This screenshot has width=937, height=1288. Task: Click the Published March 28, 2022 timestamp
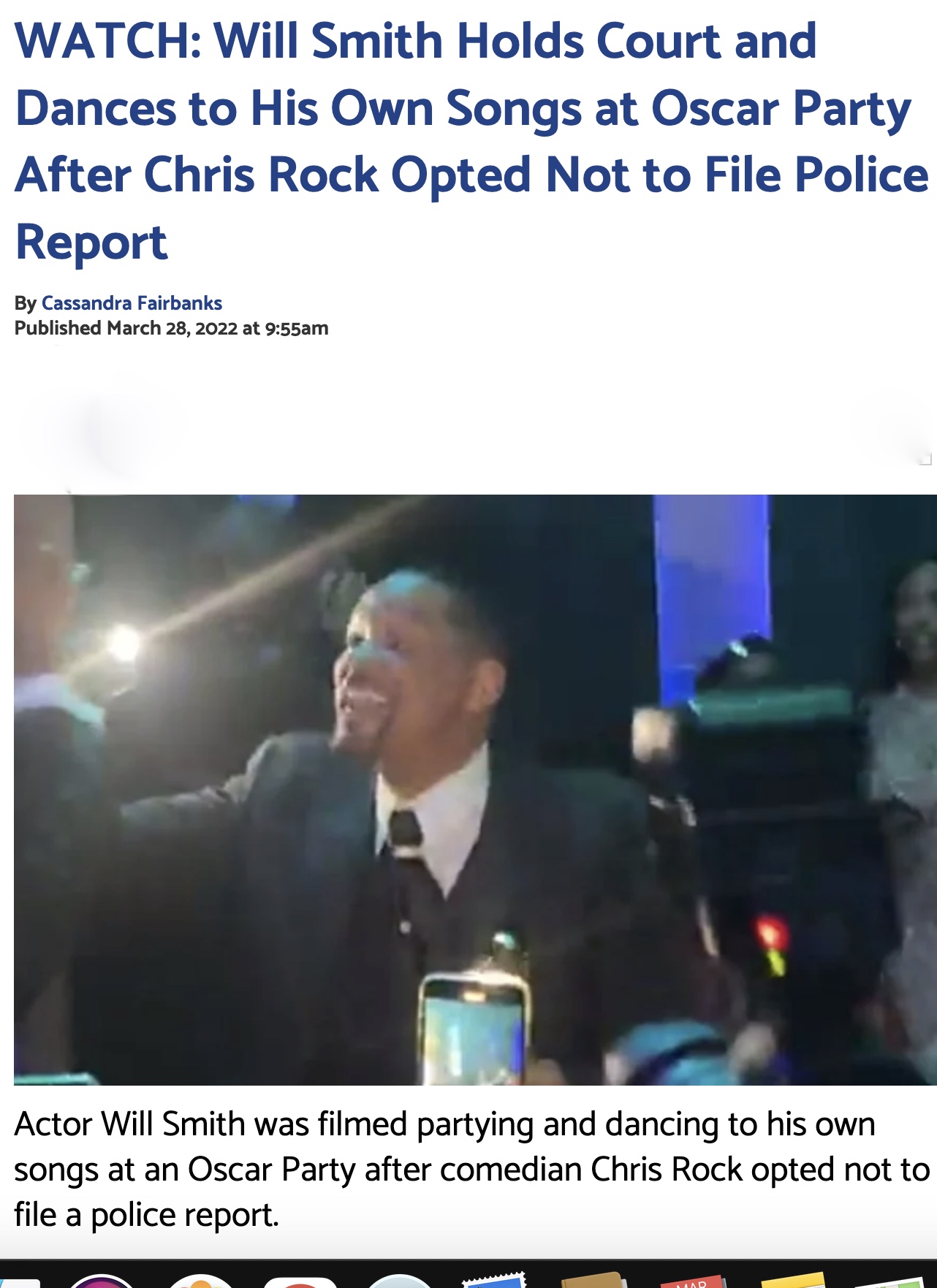point(172,328)
